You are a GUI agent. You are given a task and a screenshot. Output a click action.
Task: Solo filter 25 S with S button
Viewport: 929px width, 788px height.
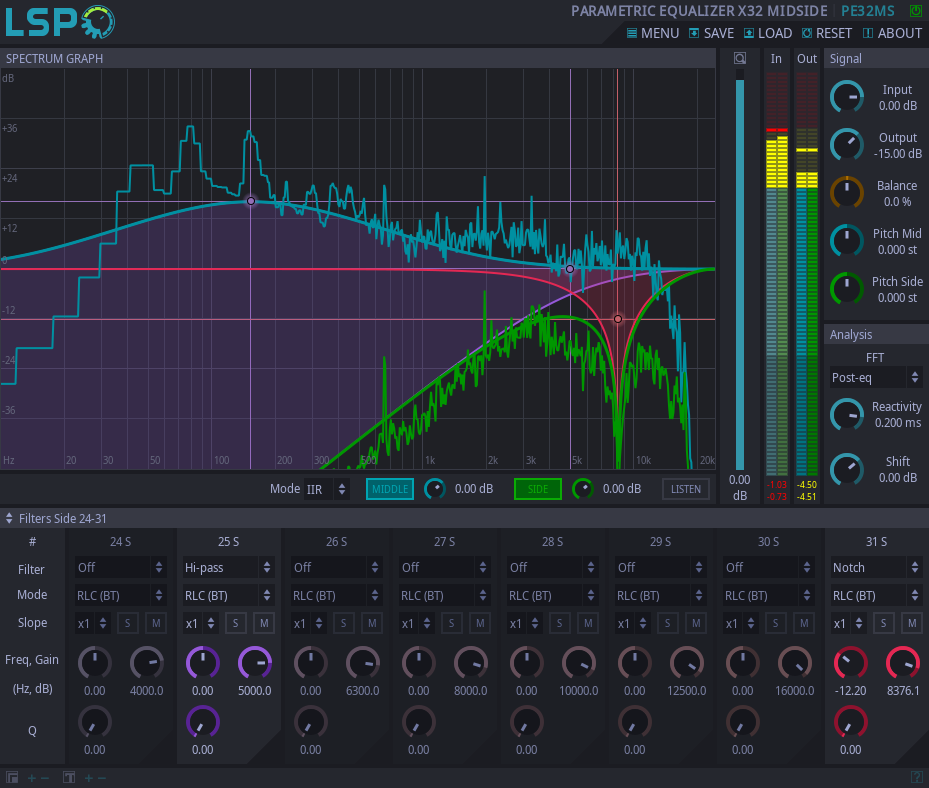click(235, 623)
